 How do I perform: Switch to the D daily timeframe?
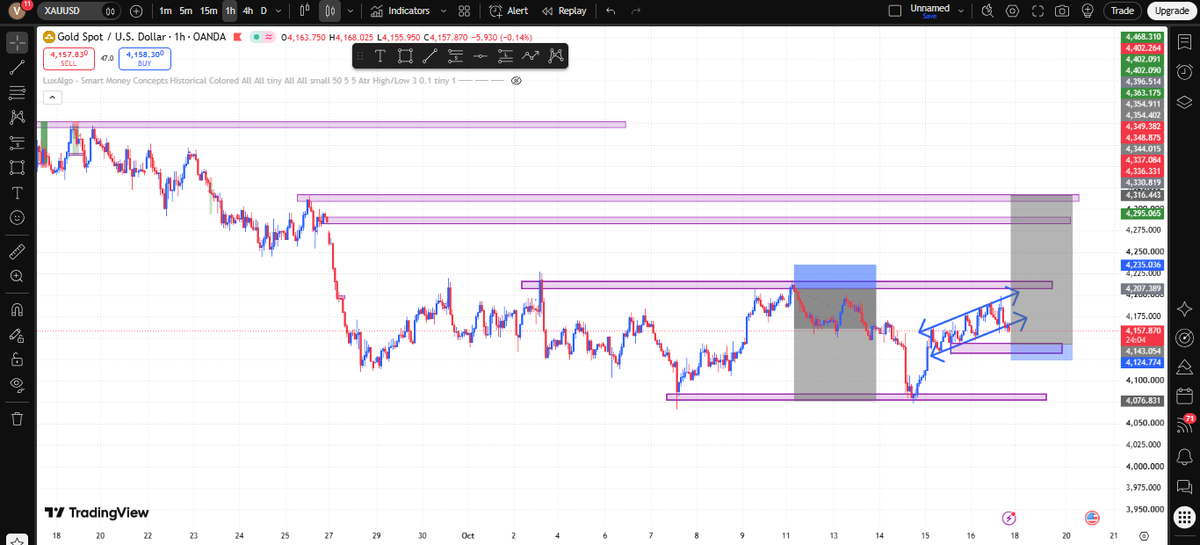[265, 11]
